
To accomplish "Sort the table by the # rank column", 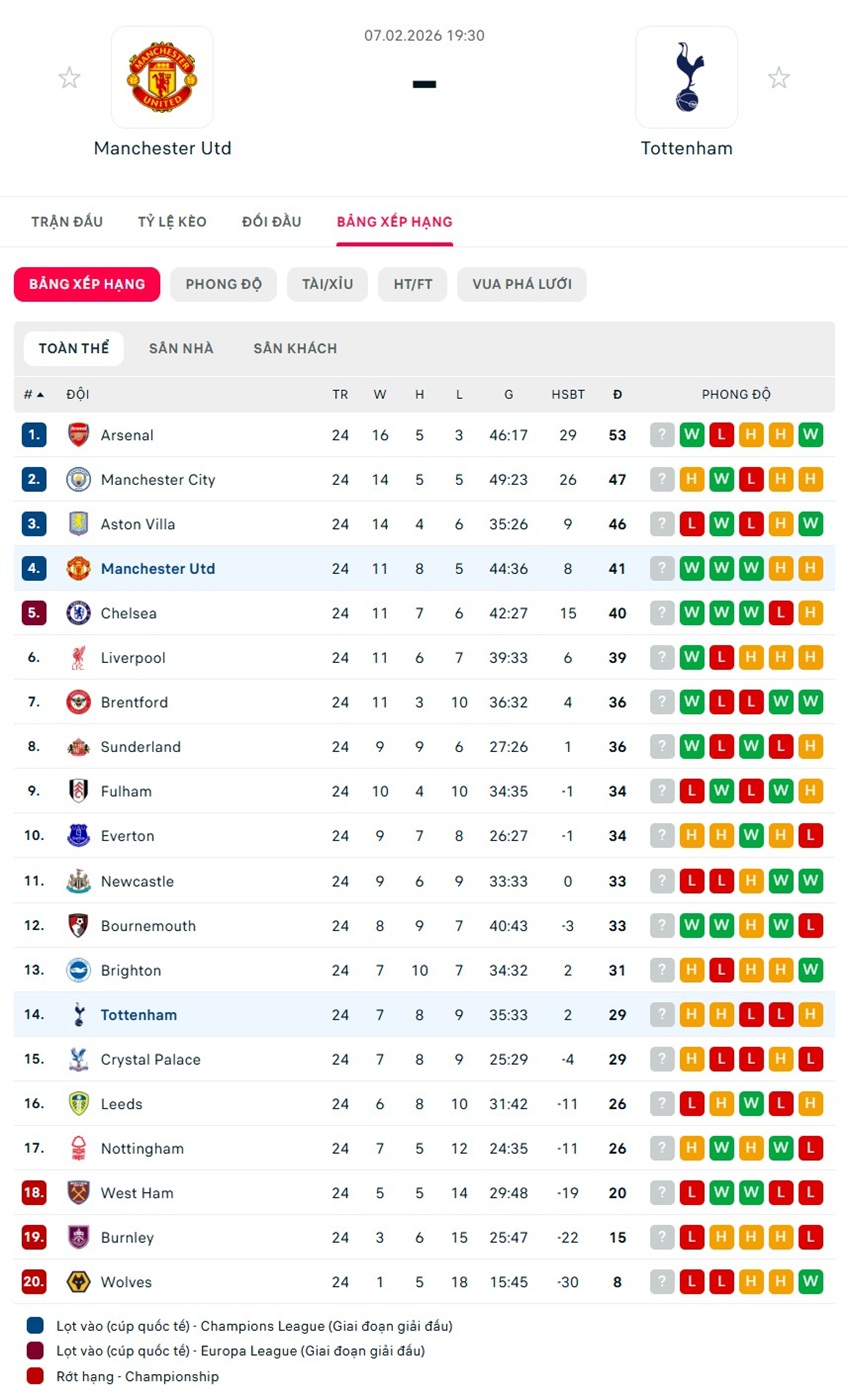I will [33, 395].
